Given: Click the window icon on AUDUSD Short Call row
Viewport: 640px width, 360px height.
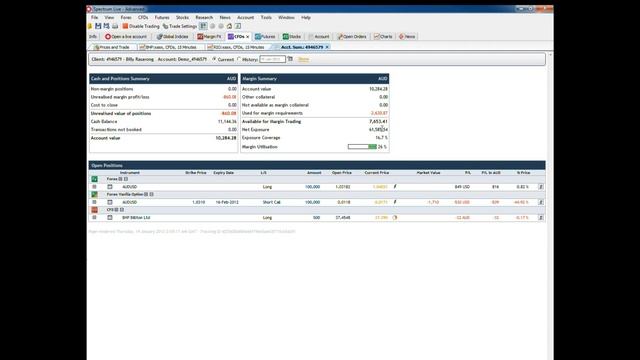Looking at the screenshot, I should pyautogui.click(x=110, y=202).
